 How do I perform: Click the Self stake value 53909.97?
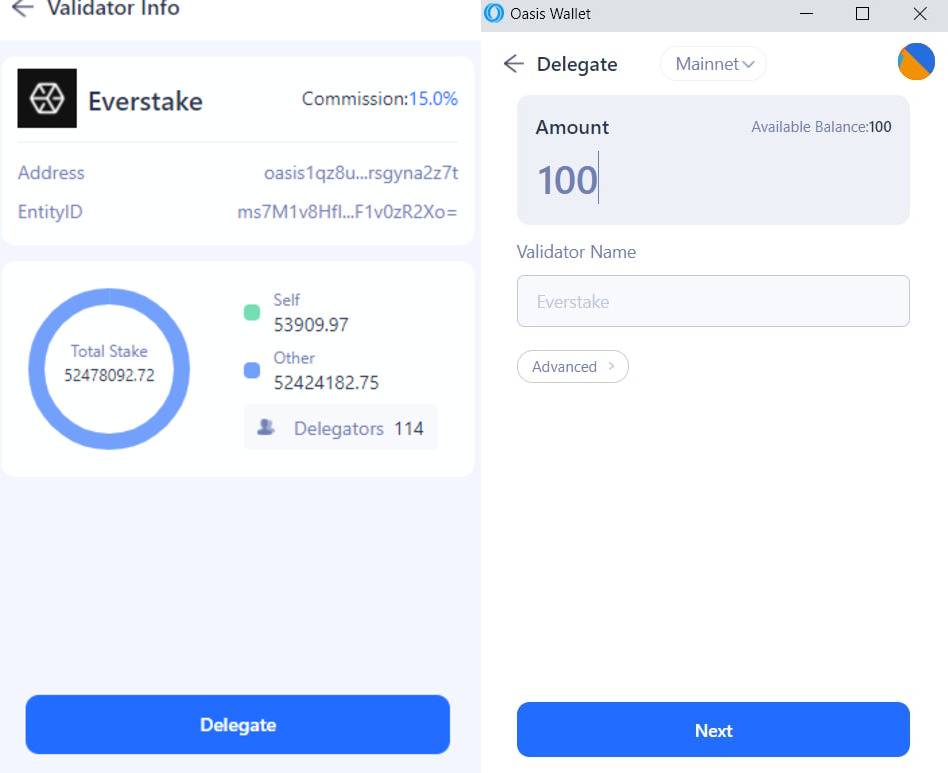pyautogui.click(x=311, y=325)
